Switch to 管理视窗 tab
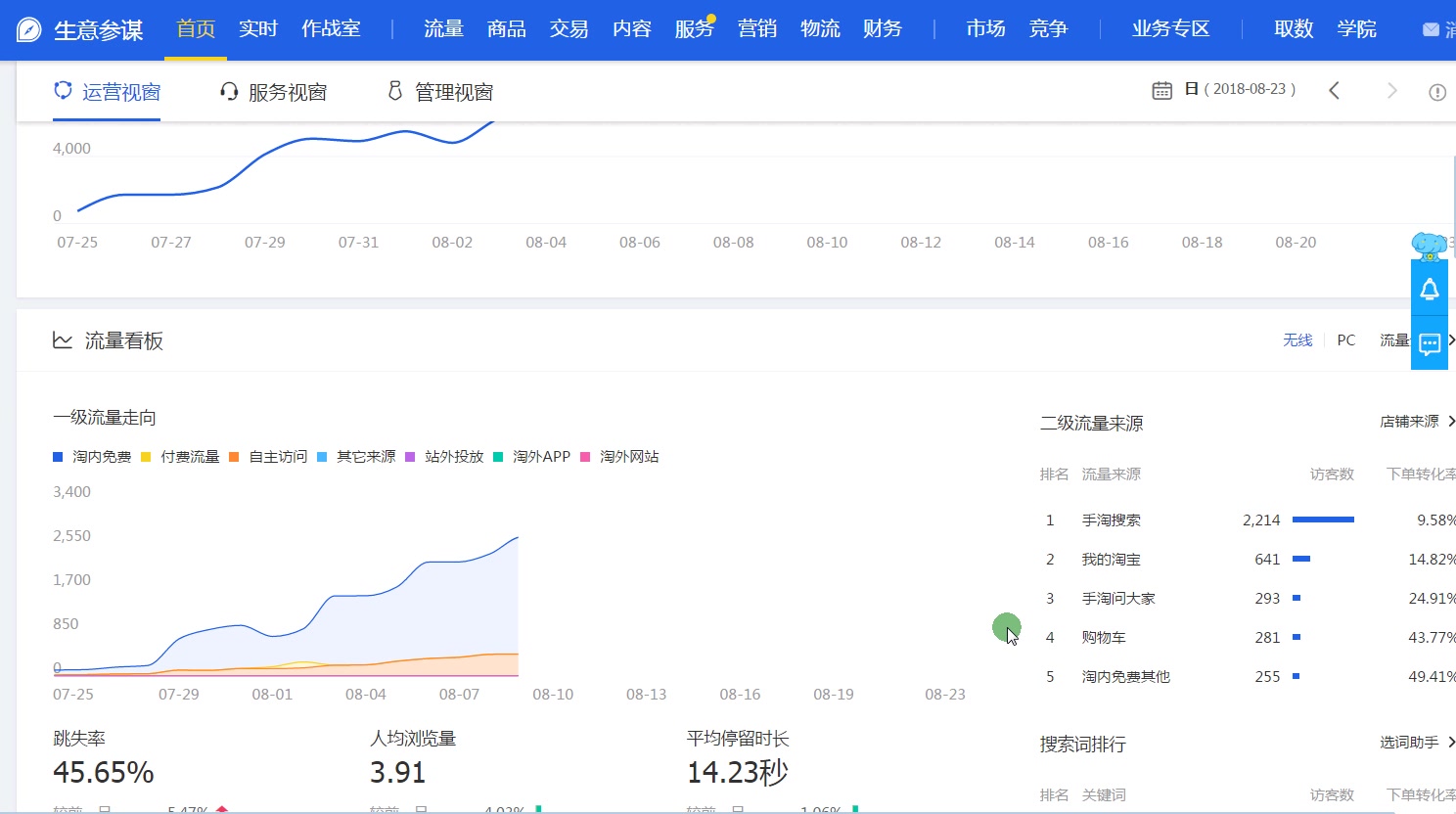1456x814 pixels. point(440,92)
